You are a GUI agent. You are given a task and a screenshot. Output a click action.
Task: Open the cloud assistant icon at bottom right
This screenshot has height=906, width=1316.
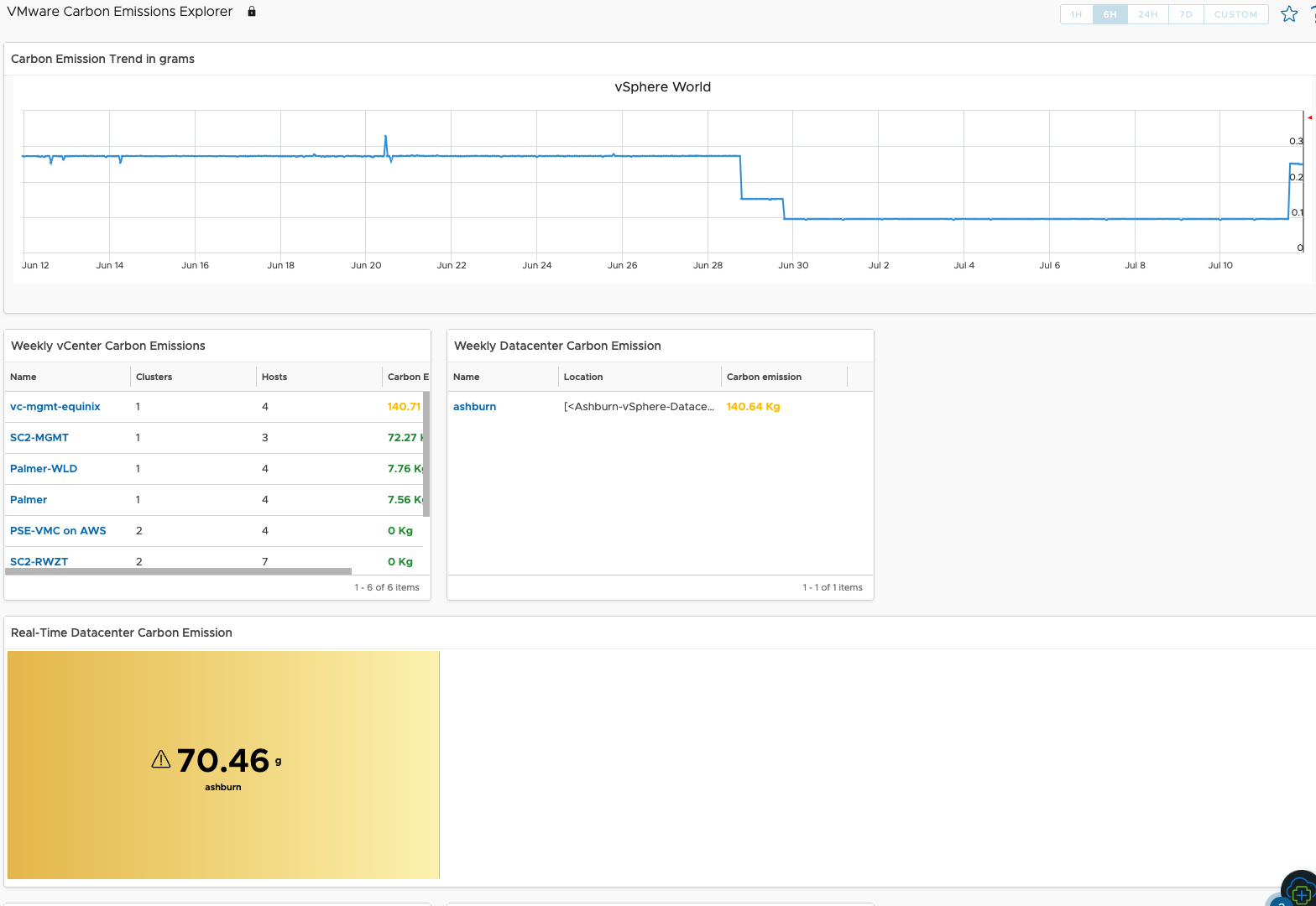point(1299,889)
